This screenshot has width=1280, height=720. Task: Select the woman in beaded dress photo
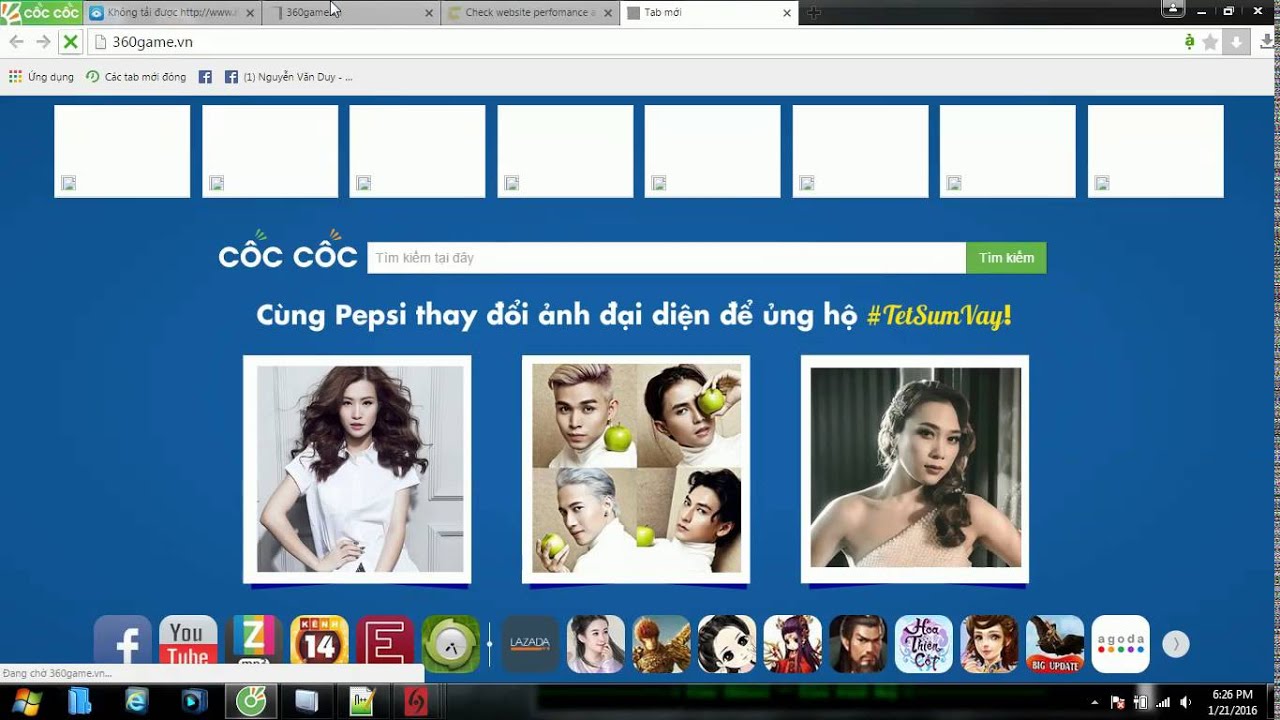click(915, 469)
